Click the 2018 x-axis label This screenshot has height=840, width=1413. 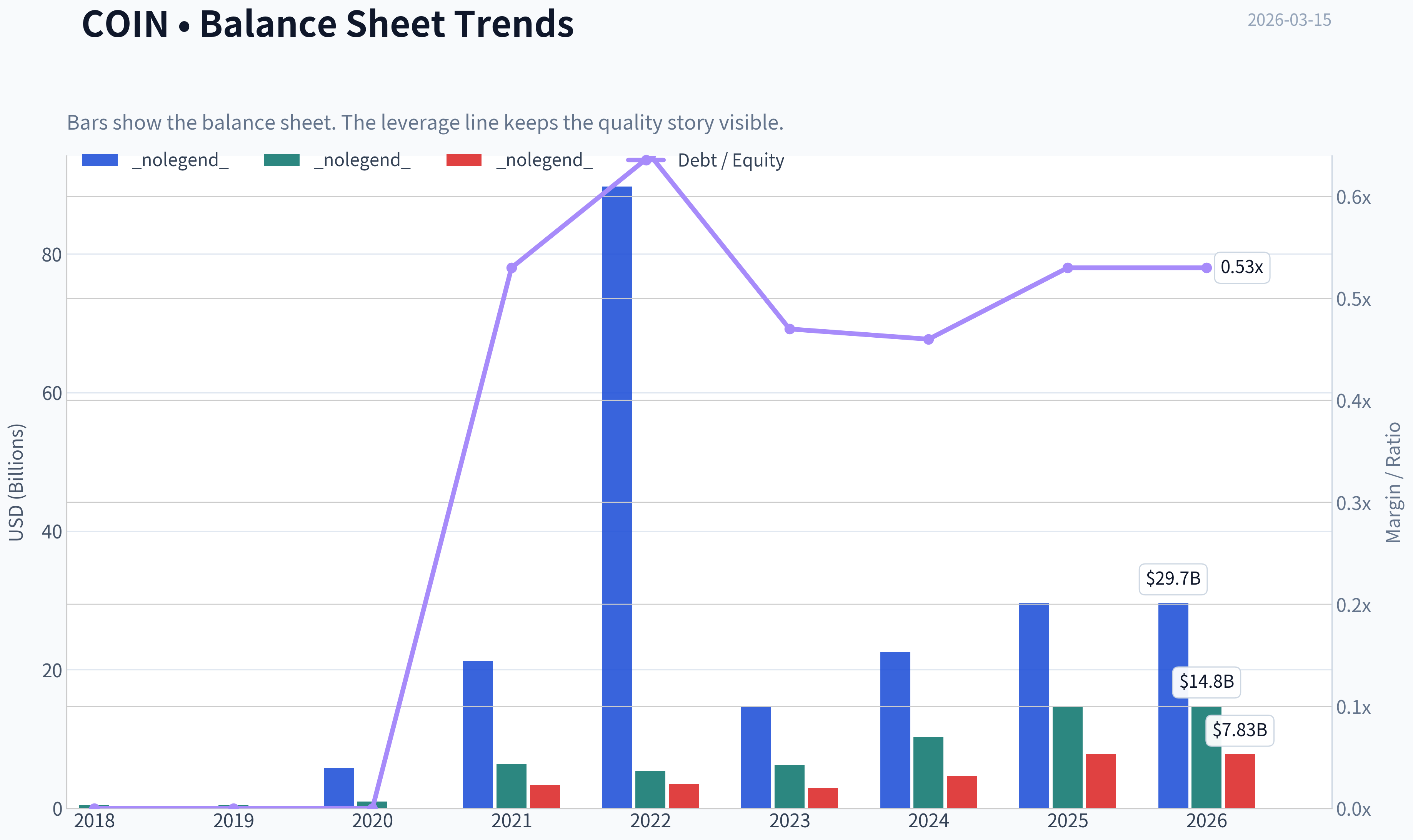(x=95, y=821)
